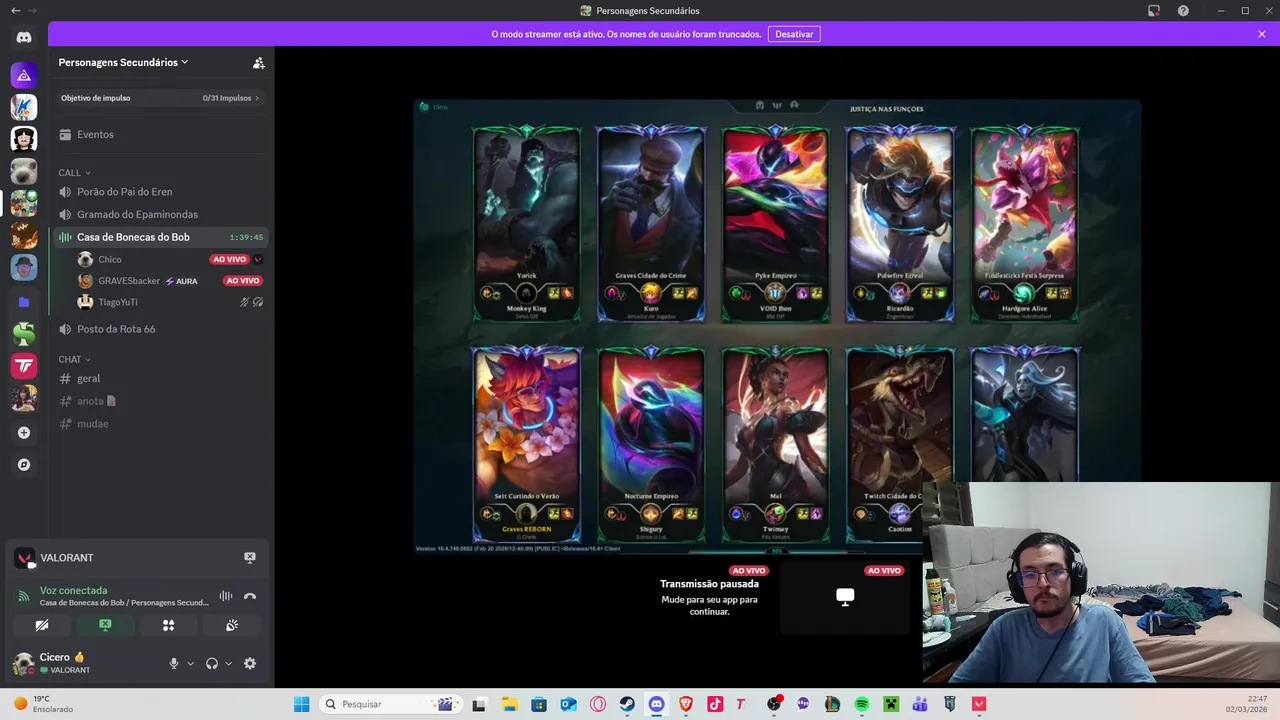Open the 19°C weather widget
The width and height of the screenshot is (1280, 720).
click(x=44, y=704)
